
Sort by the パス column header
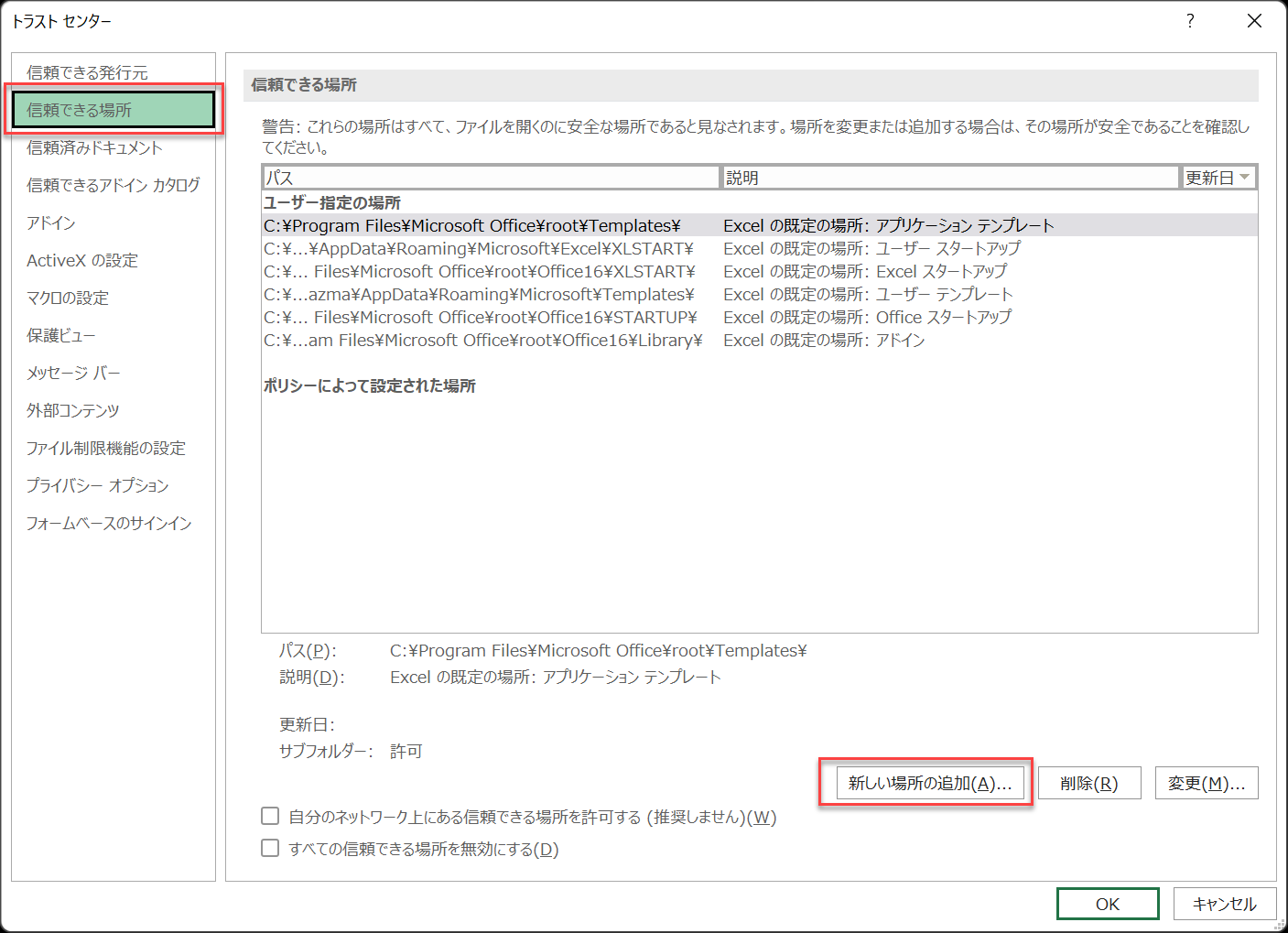[491, 178]
